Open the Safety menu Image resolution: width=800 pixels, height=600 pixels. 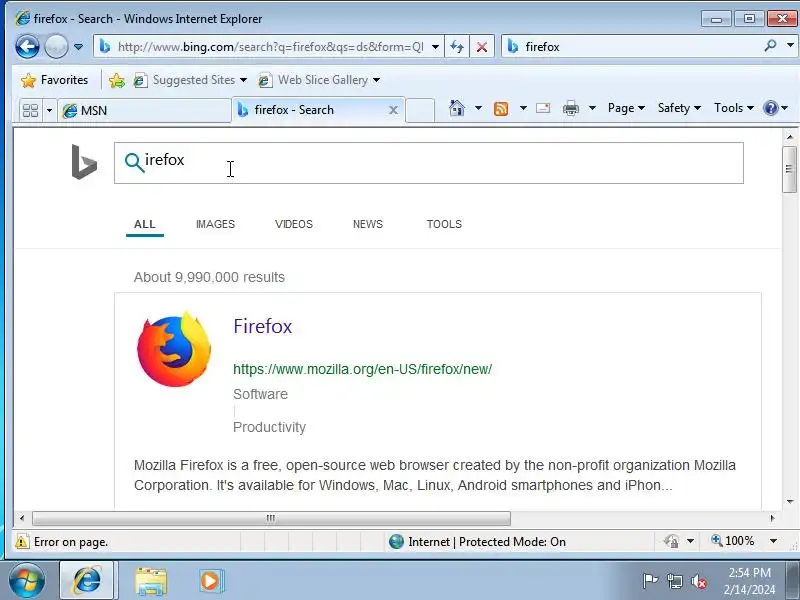[x=679, y=108]
